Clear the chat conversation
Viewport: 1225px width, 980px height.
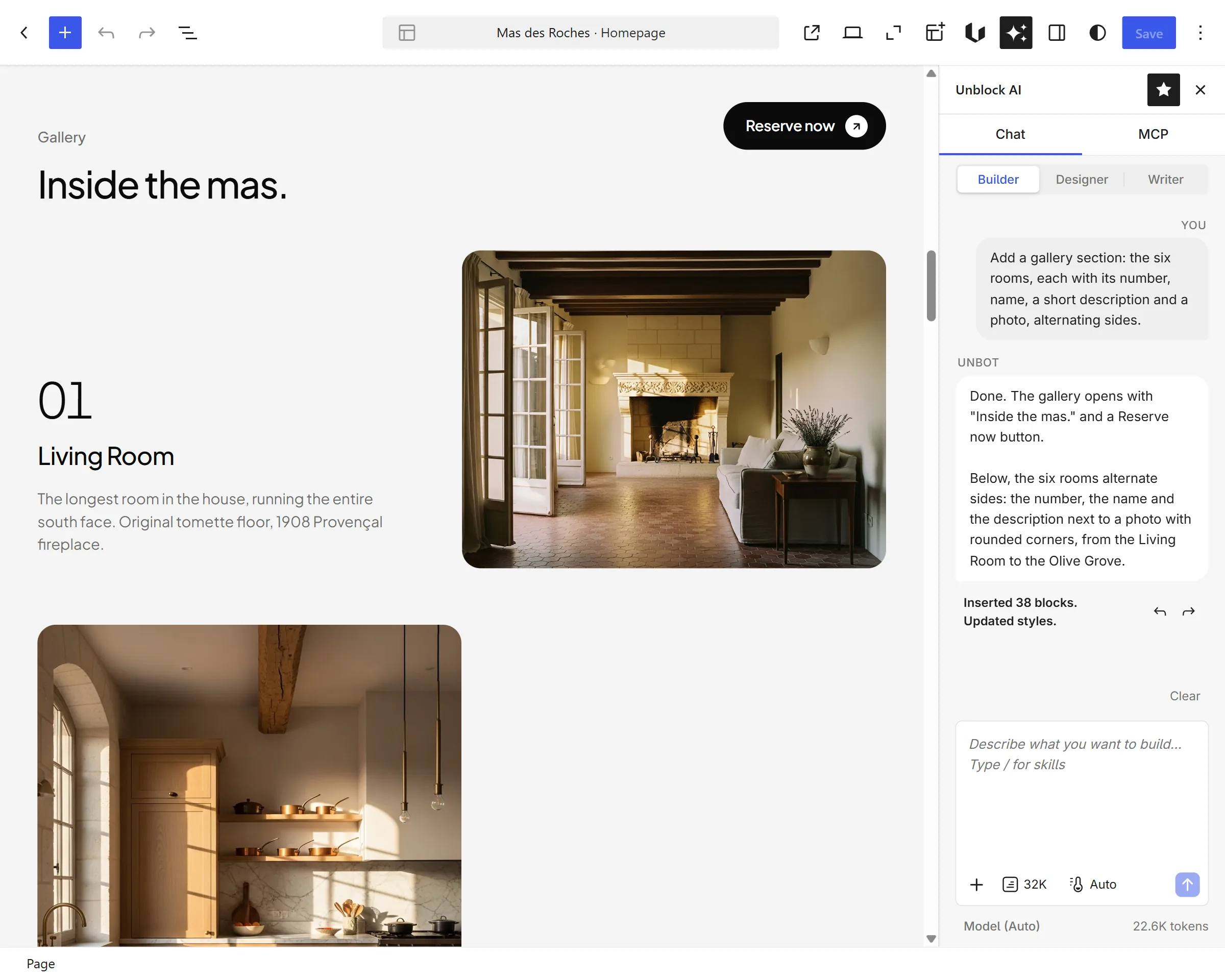1185,696
